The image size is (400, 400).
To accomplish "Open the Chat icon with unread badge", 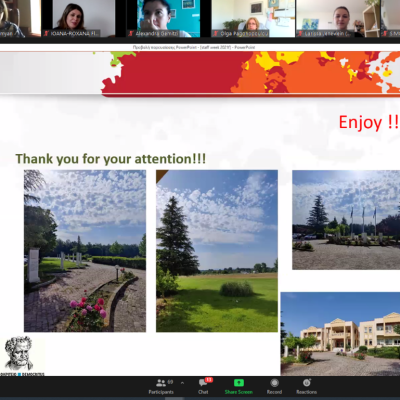I will click(x=203, y=383).
